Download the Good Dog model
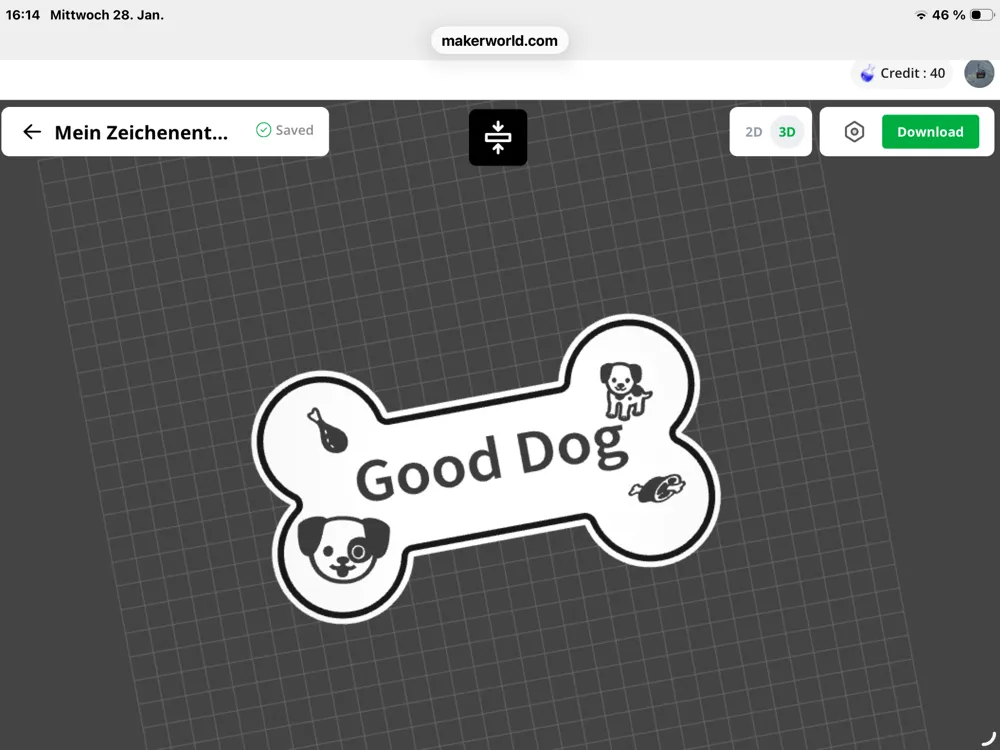Viewport: 1000px width, 750px height. [930, 132]
